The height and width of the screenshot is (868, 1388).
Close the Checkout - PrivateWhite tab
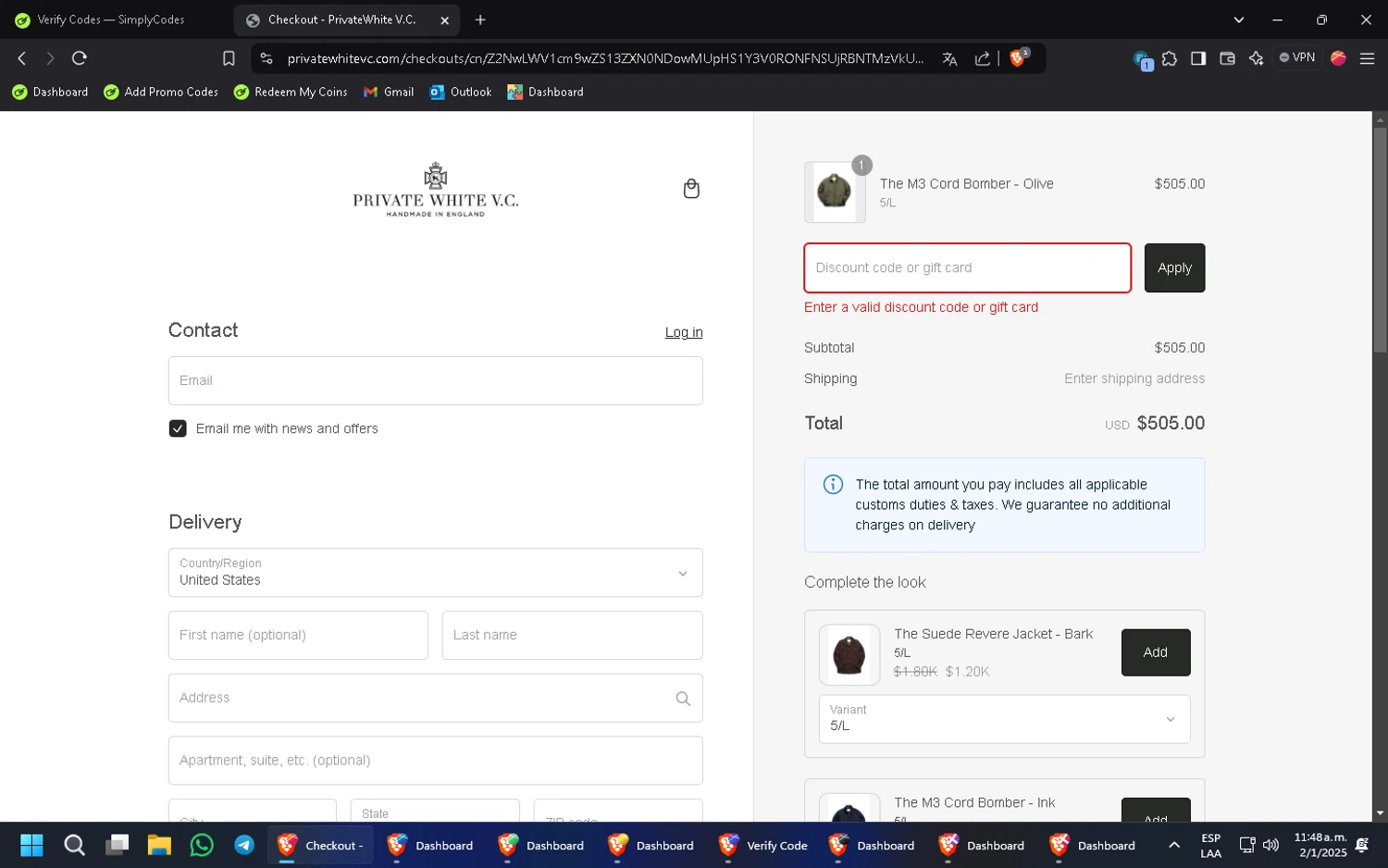point(444,19)
